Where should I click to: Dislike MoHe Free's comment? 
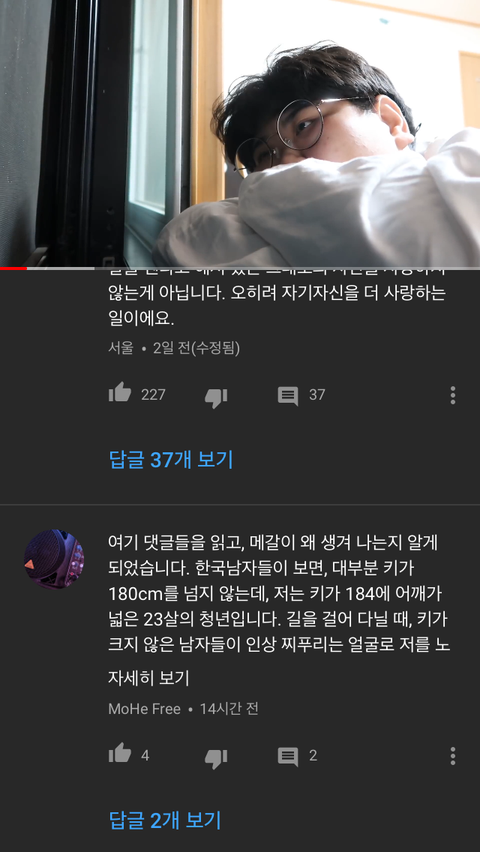tap(216, 758)
